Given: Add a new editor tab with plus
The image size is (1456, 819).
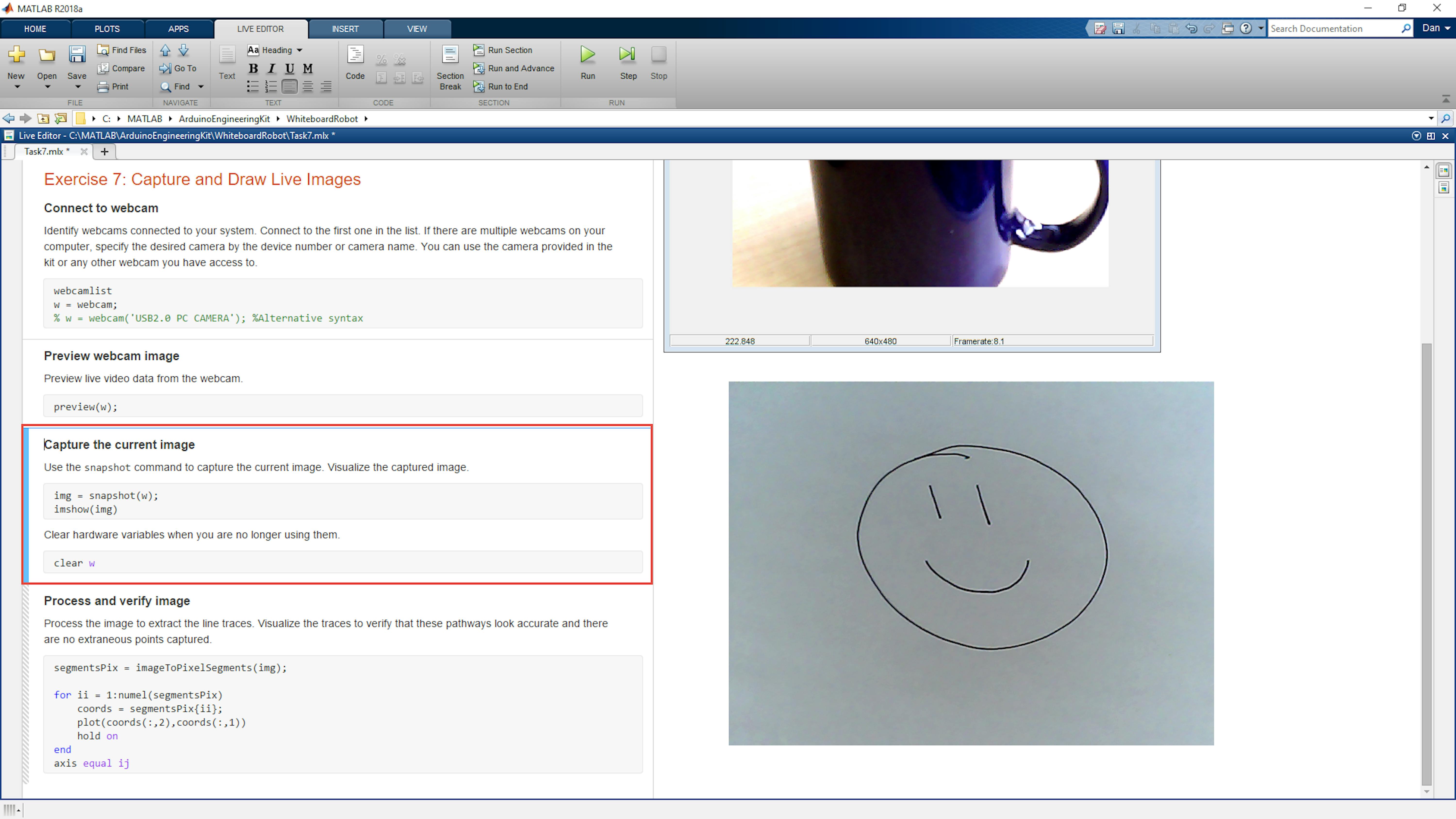Looking at the screenshot, I should [104, 151].
